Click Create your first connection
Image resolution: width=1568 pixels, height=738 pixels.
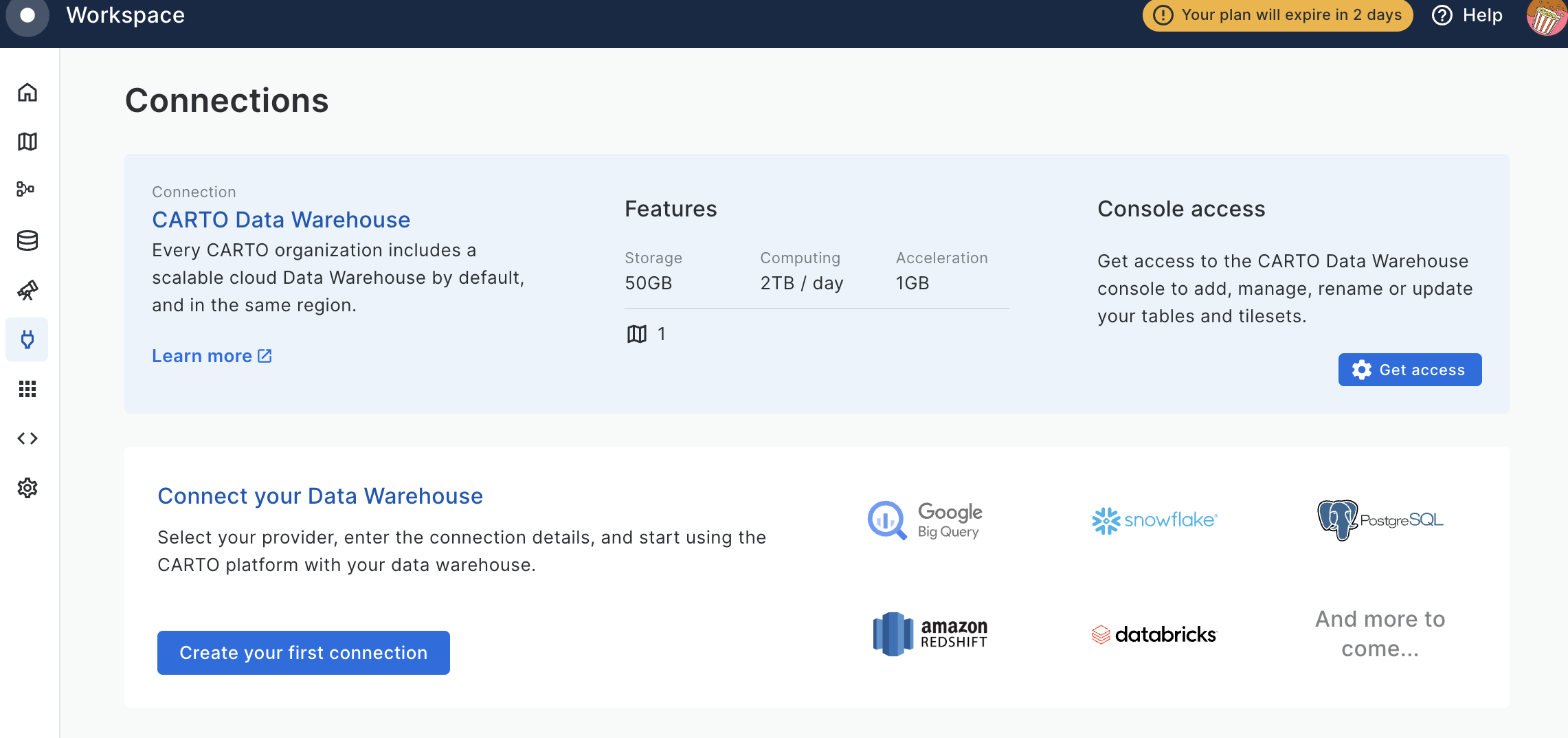pyautogui.click(x=304, y=653)
